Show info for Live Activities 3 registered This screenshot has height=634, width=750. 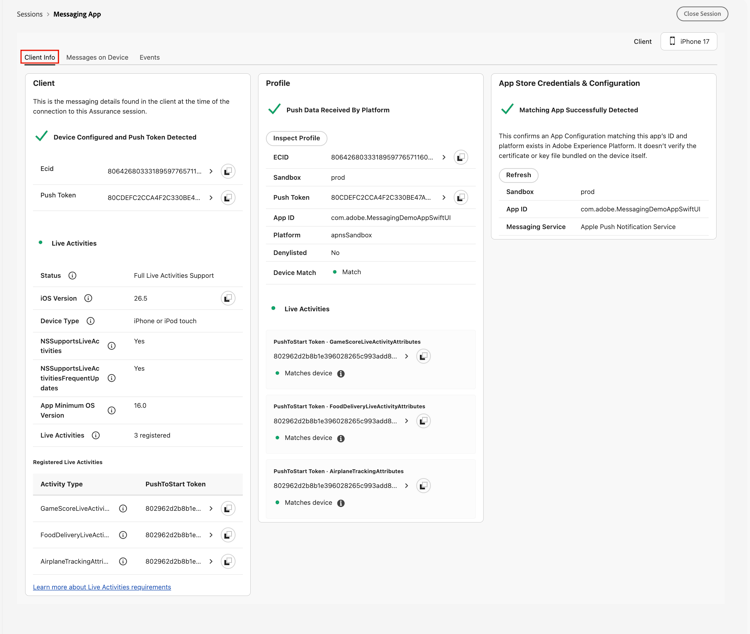tap(96, 435)
